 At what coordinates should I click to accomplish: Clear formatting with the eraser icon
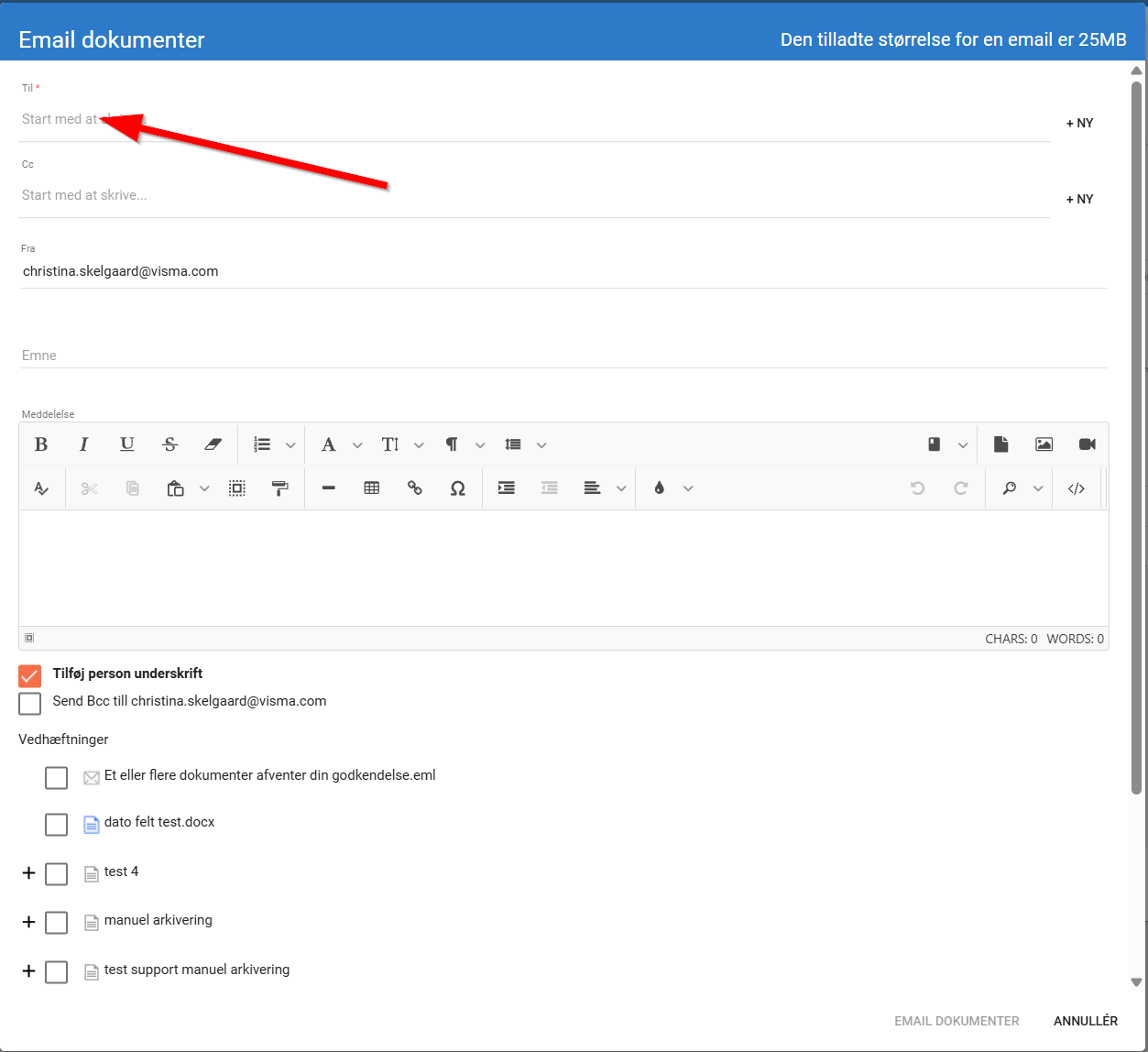213,444
